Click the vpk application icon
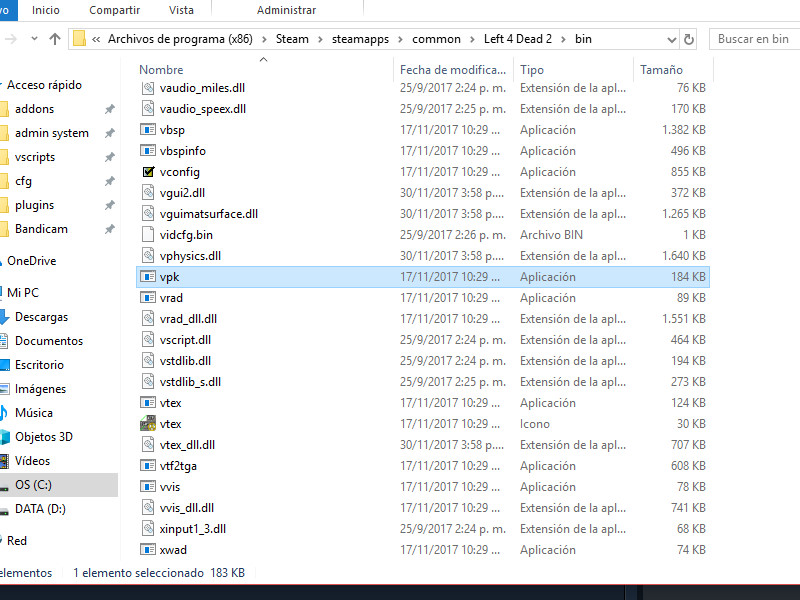 (148, 277)
